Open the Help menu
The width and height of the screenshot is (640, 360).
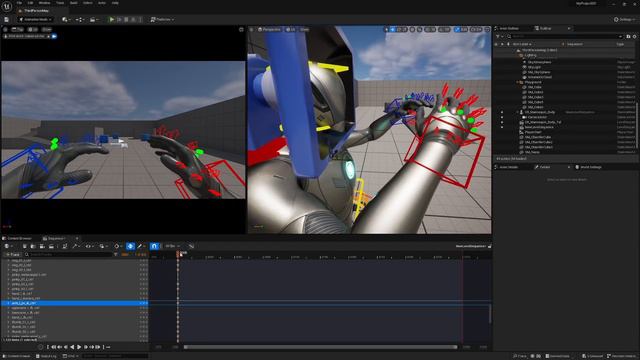[x=115, y=3]
